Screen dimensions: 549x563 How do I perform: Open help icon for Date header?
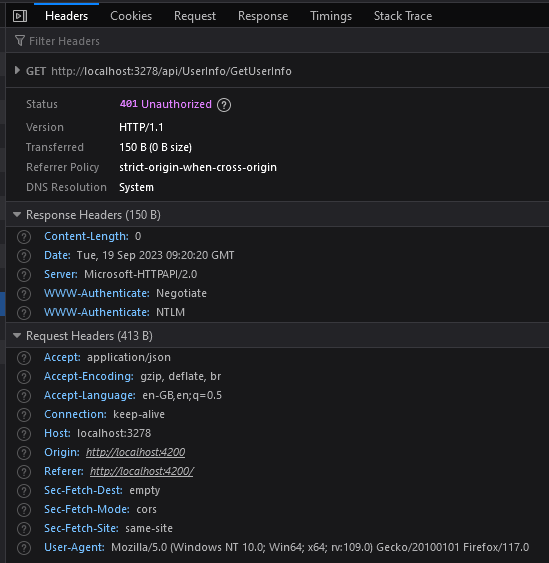[x=24, y=256]
